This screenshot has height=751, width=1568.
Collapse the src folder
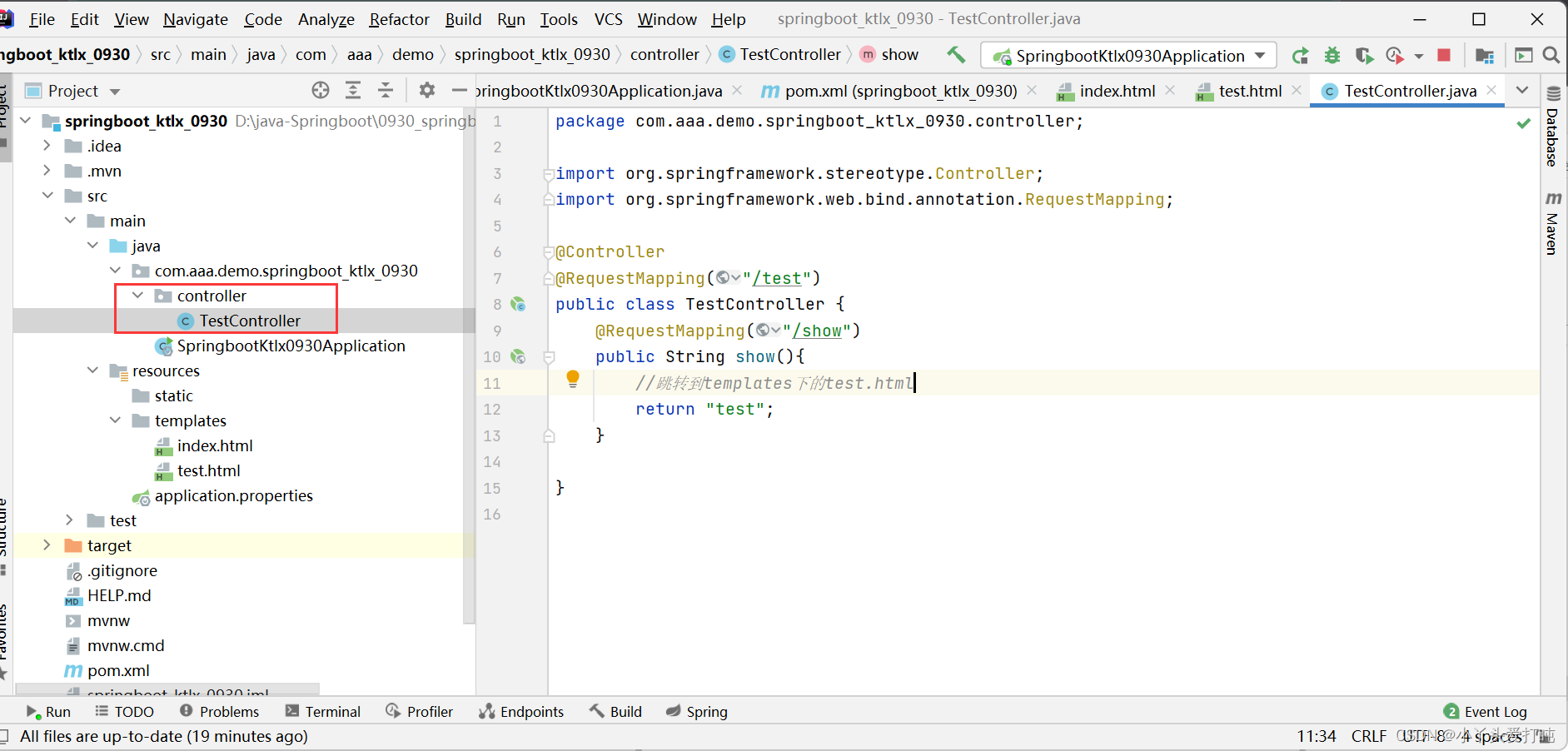[x=47, y=196]
